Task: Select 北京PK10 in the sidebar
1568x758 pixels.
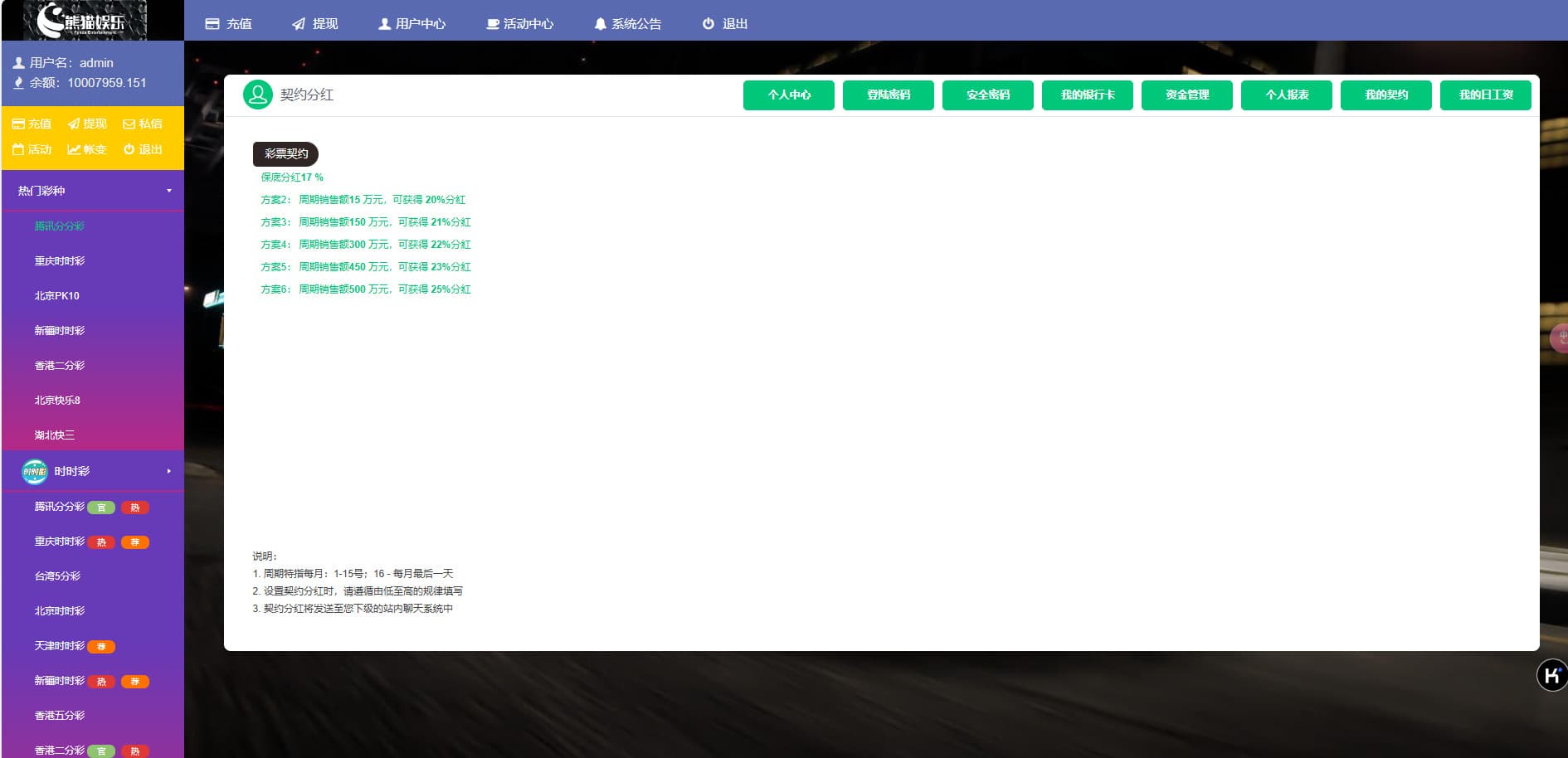Action: click(x=57, y=296)
